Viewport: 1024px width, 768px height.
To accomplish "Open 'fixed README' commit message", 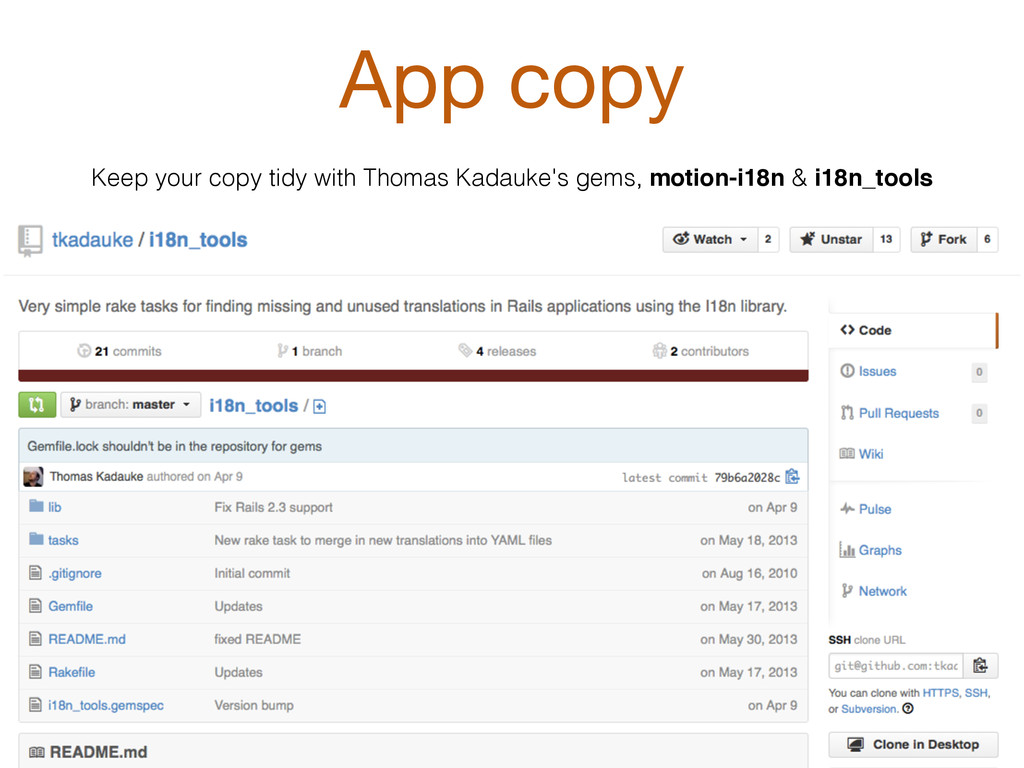I will tap(258, 639).
